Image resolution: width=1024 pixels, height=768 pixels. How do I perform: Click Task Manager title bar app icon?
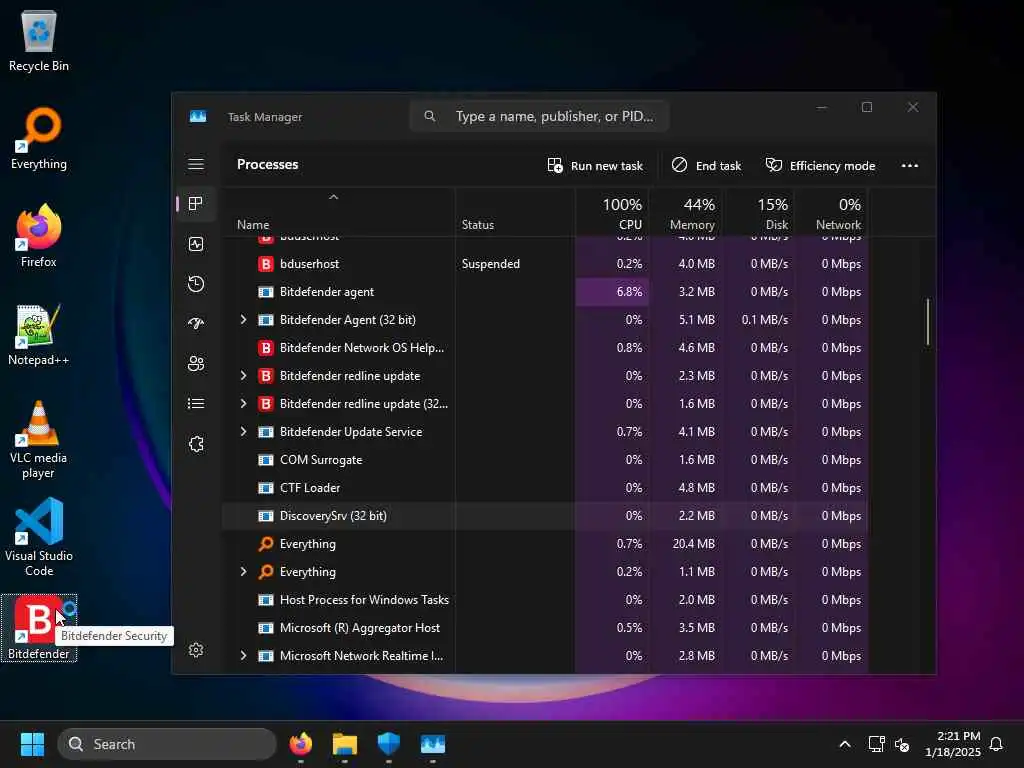[198, 116]
